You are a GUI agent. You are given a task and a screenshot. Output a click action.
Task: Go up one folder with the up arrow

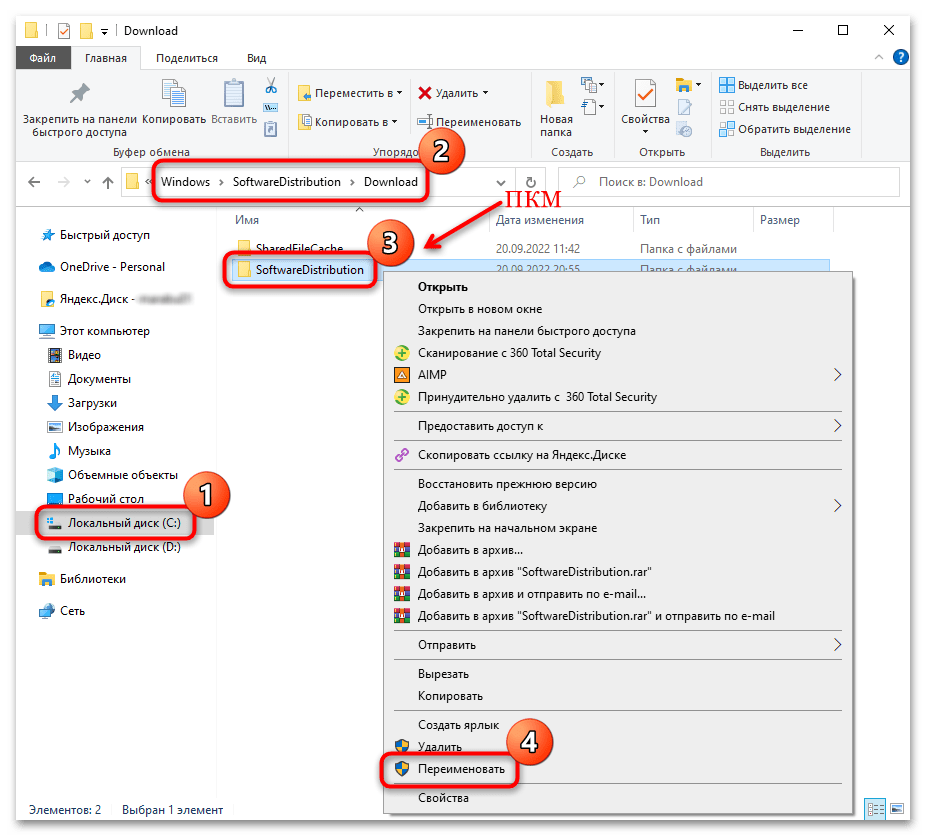click(x=108, y=182)
